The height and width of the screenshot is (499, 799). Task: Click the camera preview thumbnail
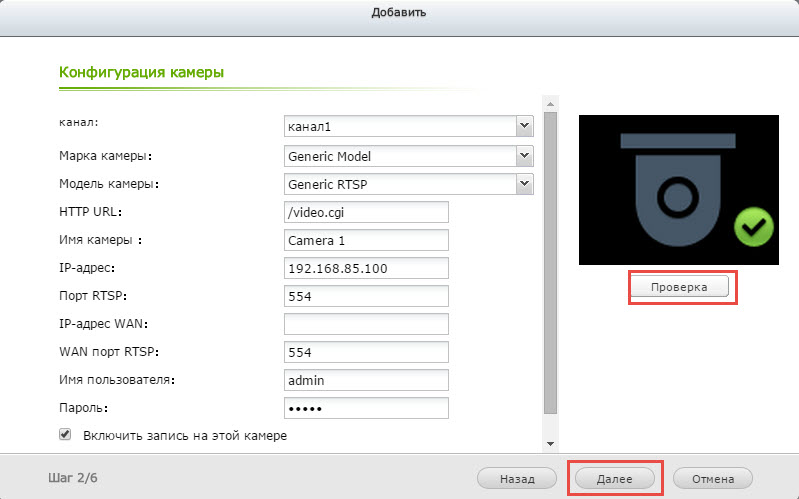(679, 190)
